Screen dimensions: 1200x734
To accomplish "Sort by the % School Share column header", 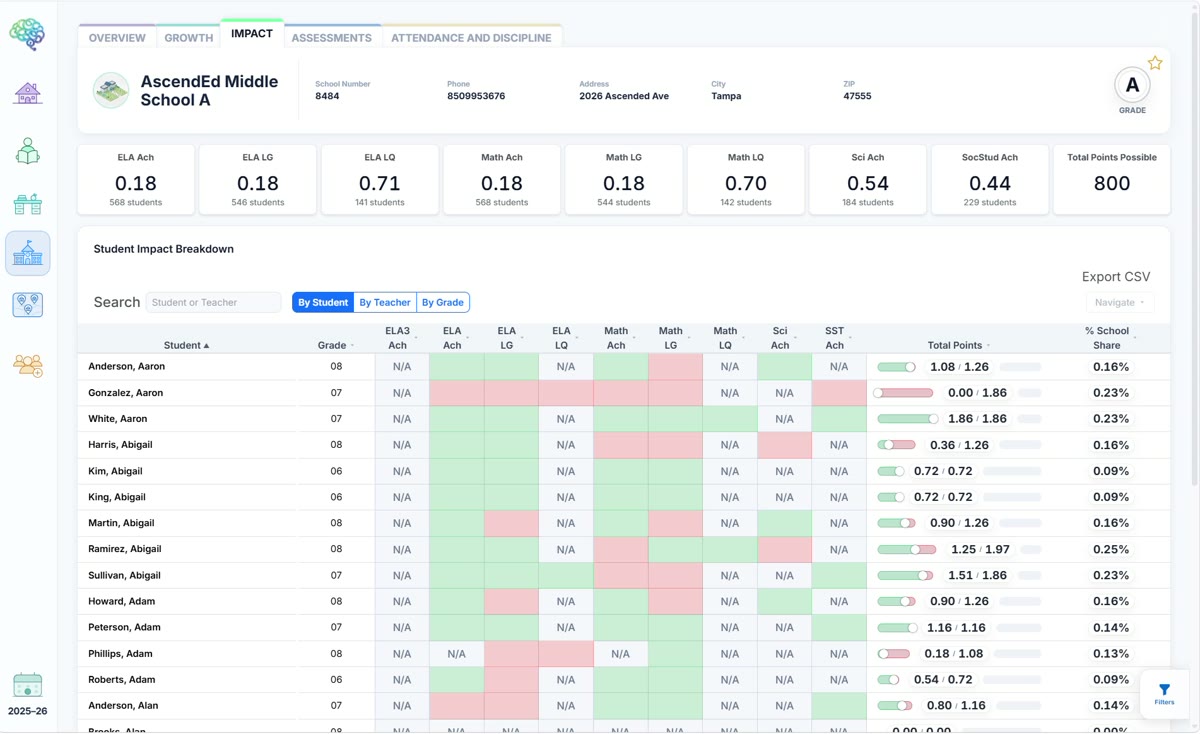I will [x=1110, y=338].
